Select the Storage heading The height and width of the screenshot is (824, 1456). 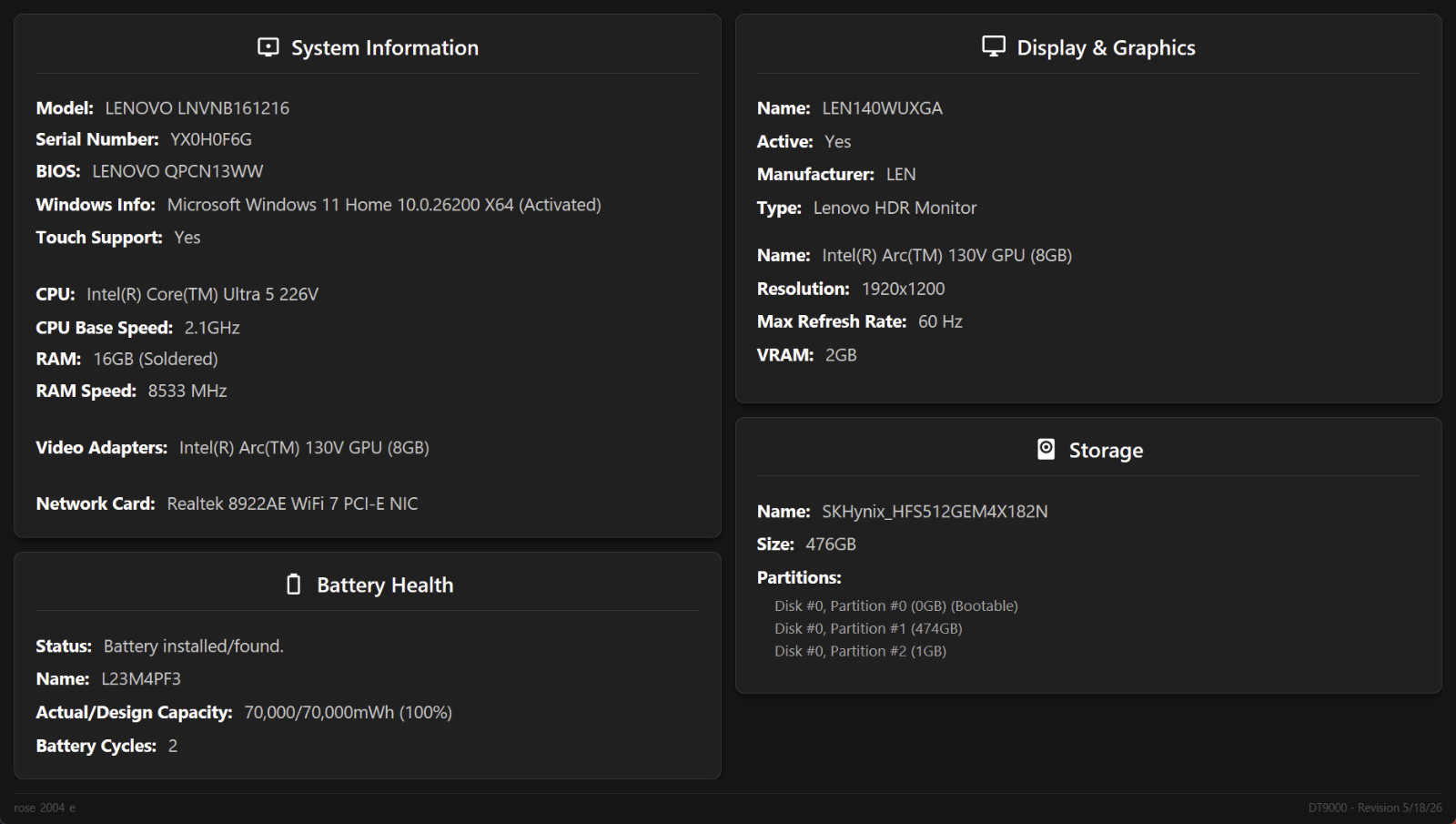1106,451
